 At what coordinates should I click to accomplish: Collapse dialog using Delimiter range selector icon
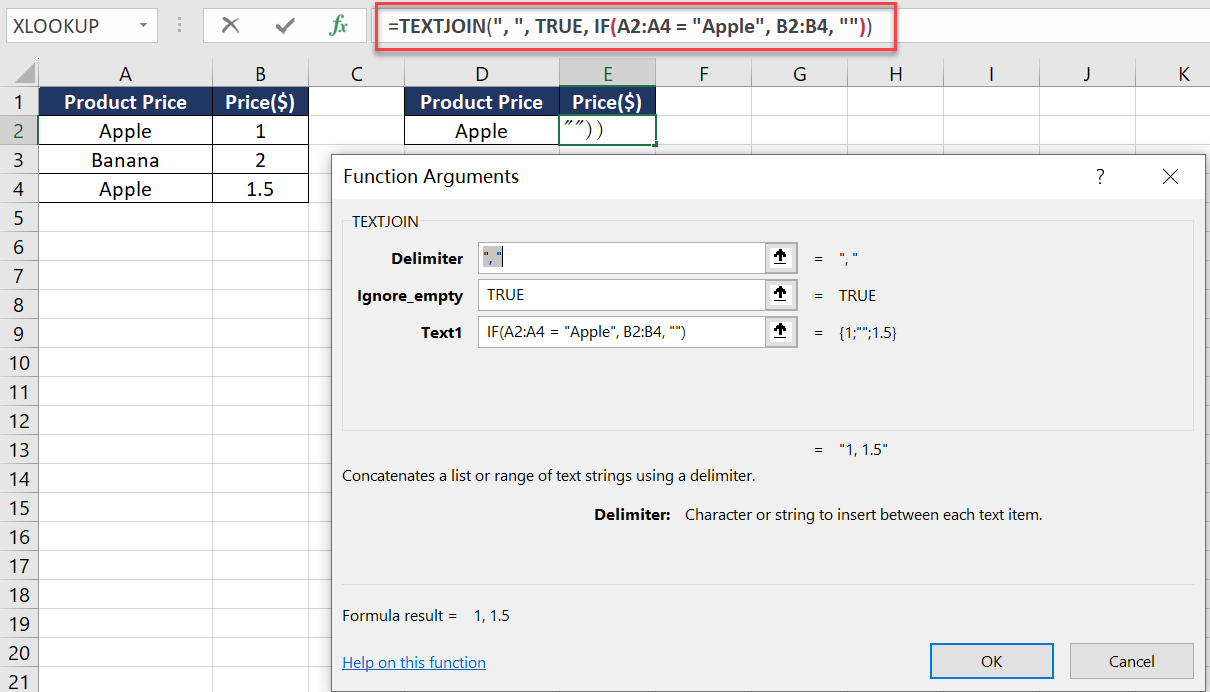pos(780,258)
